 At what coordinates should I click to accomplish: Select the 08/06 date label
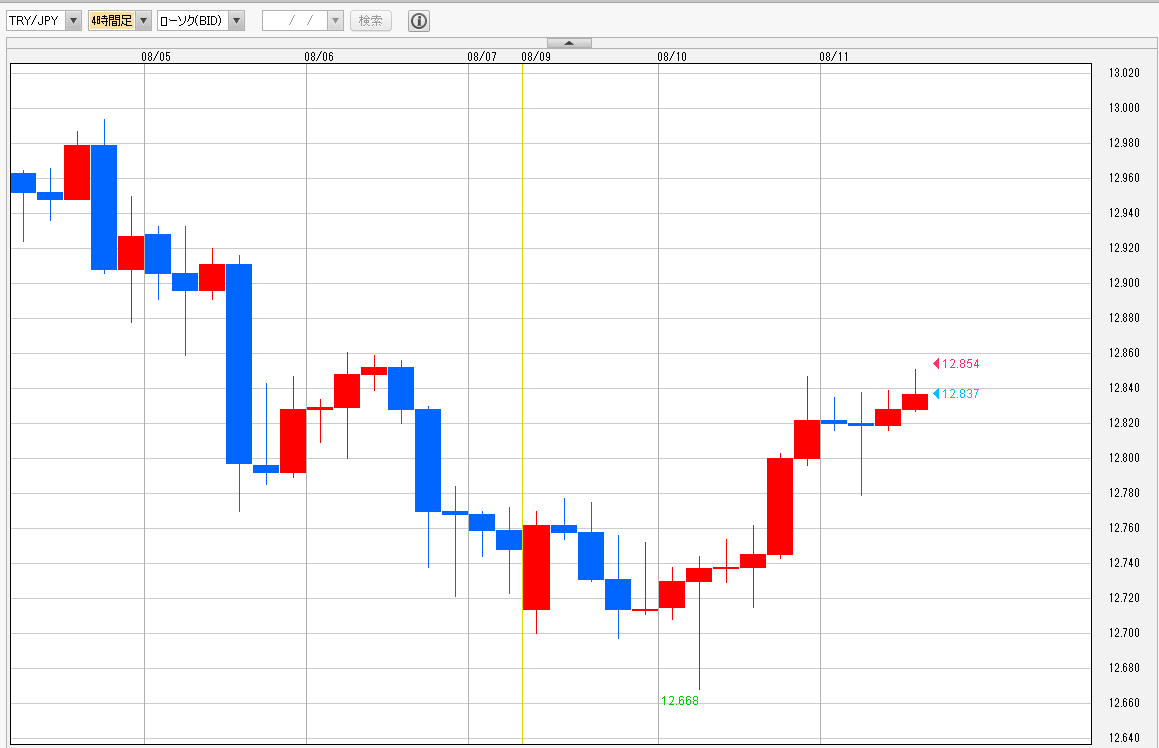click(x=319, y=57)
